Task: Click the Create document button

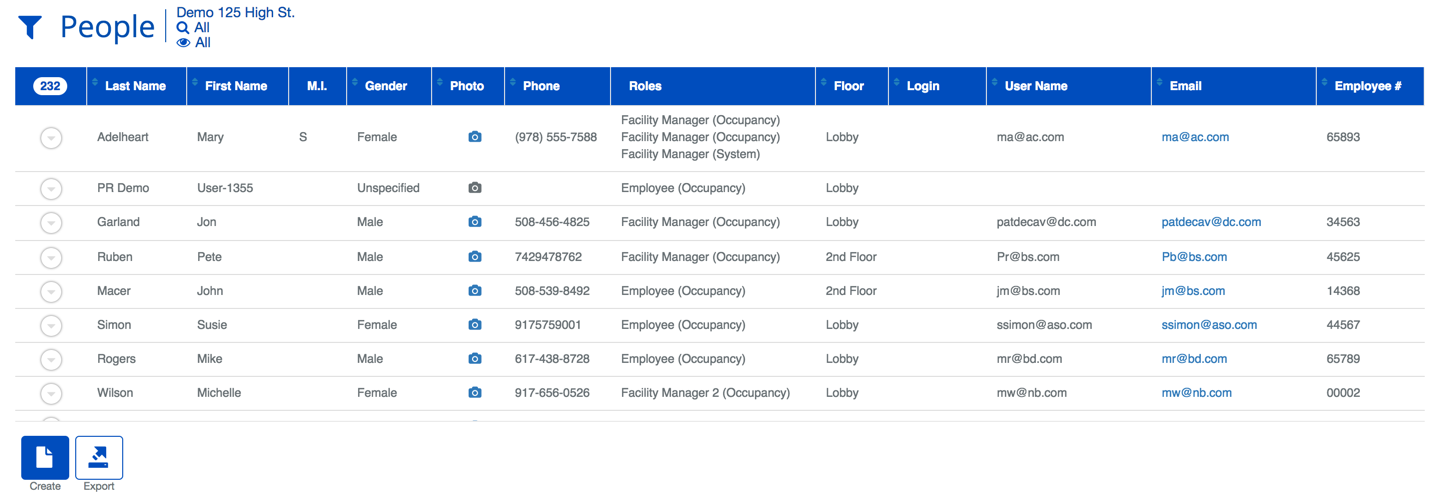Action: click(45, 458)
